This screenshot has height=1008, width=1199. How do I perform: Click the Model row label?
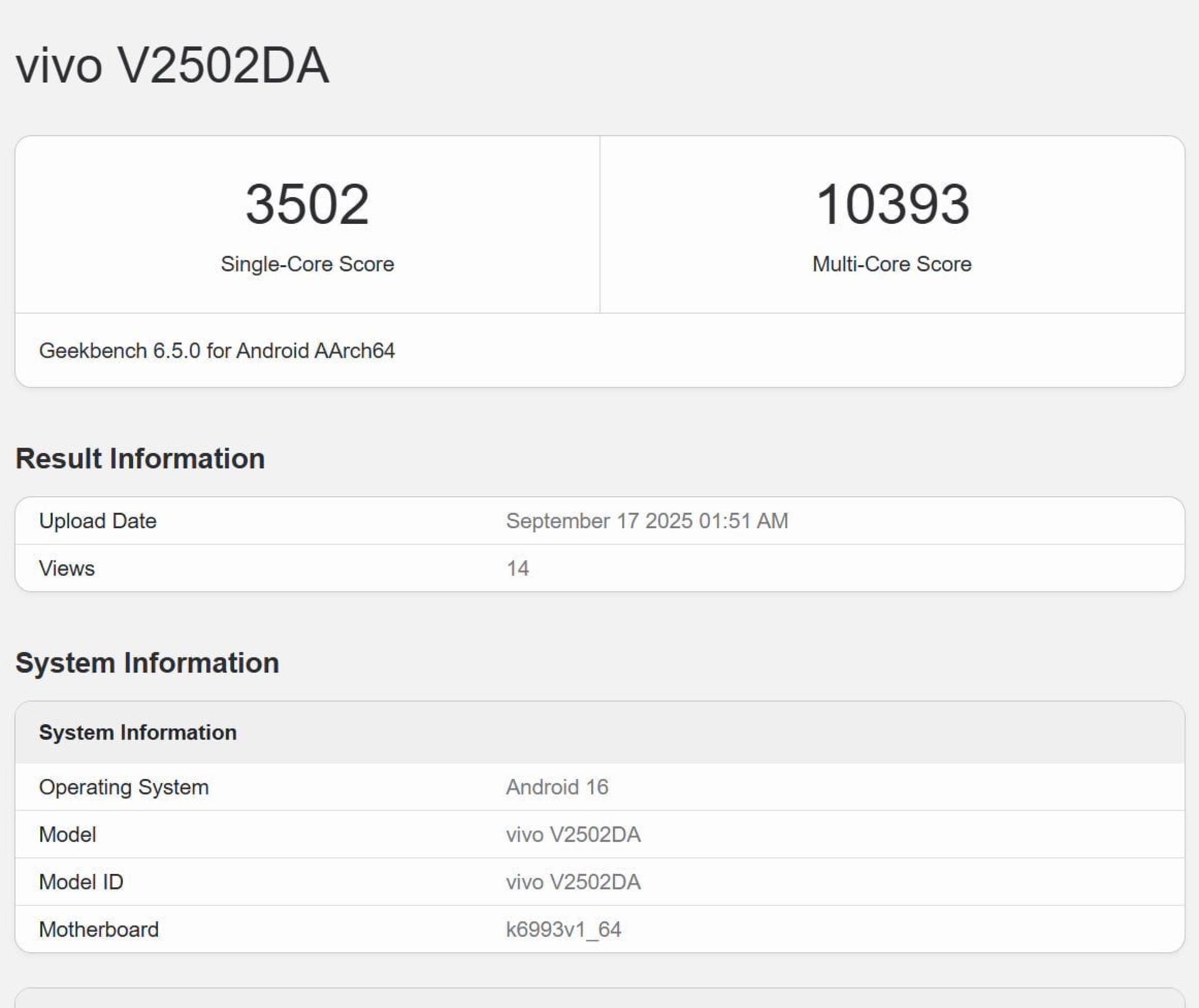tap(67, 834)
